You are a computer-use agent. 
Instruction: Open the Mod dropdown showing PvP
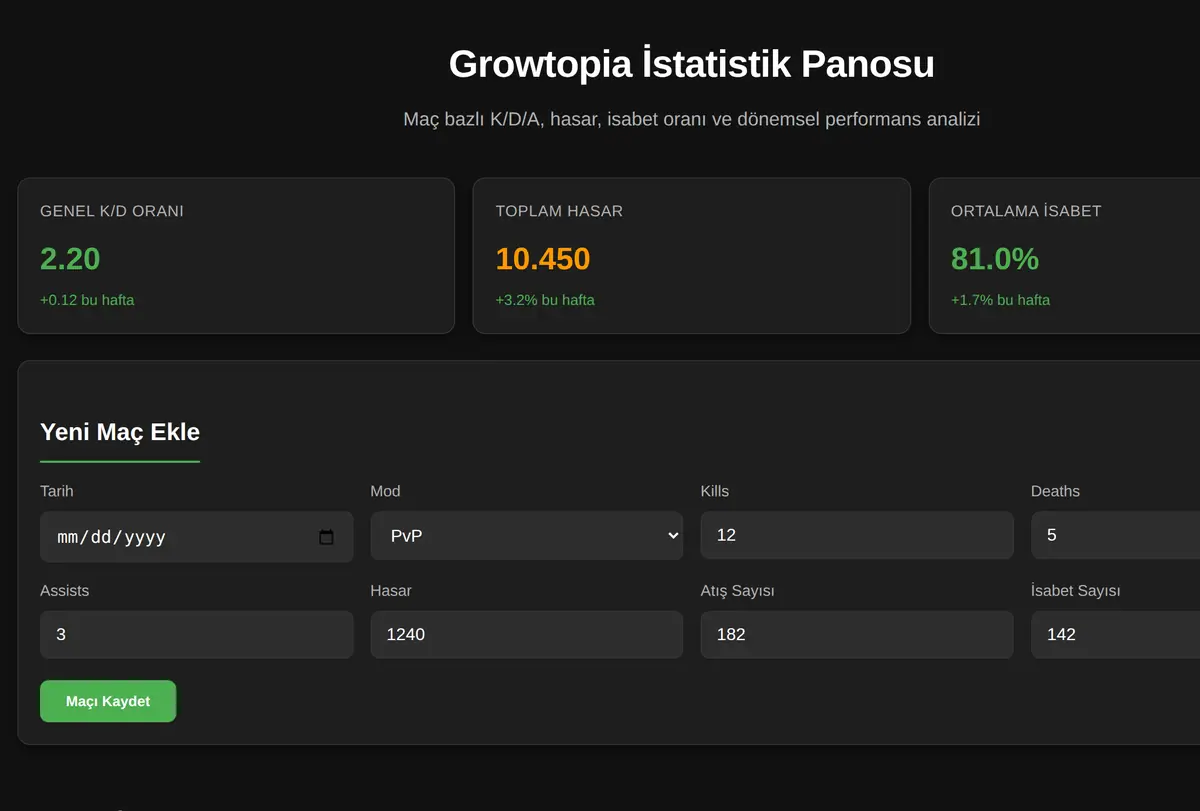[527, 536]
